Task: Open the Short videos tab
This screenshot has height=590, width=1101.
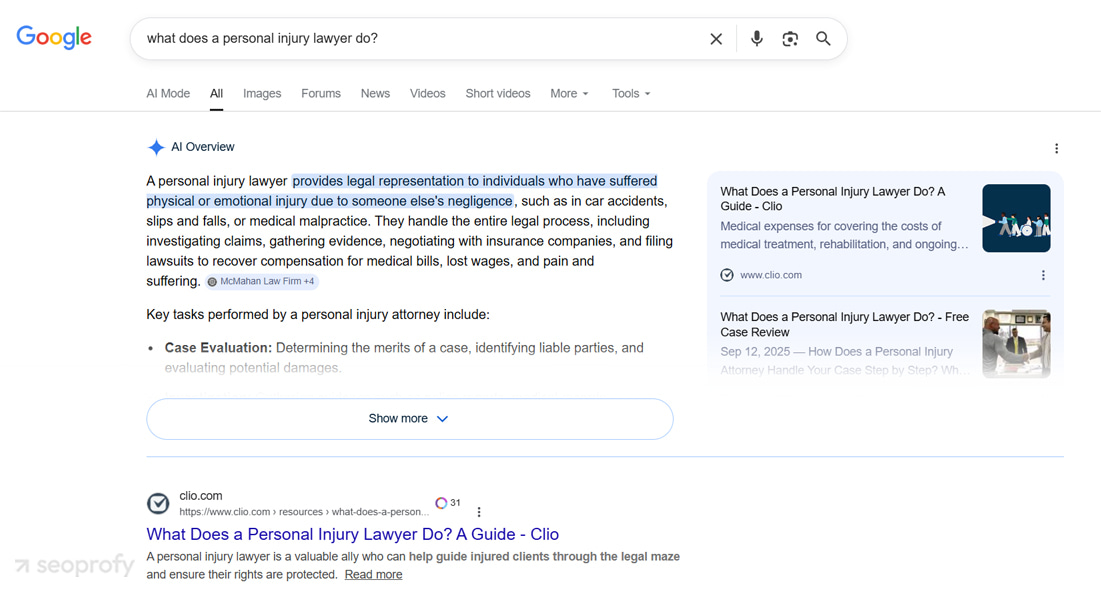Action: 498,93
